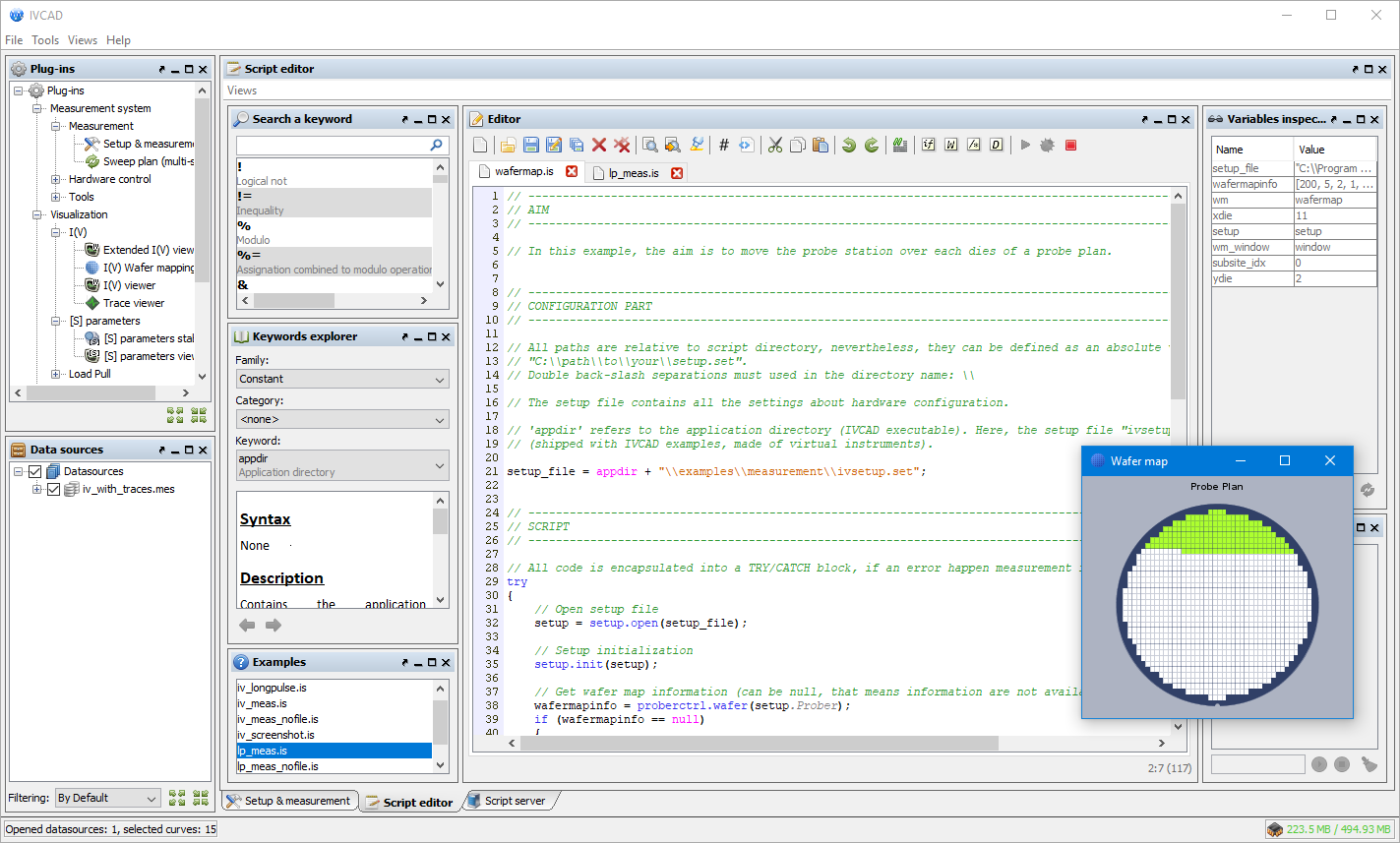This screenshot has width=1400, height=843.
Task: Expand the Hardware control tree node
Action: coord(56,179)
